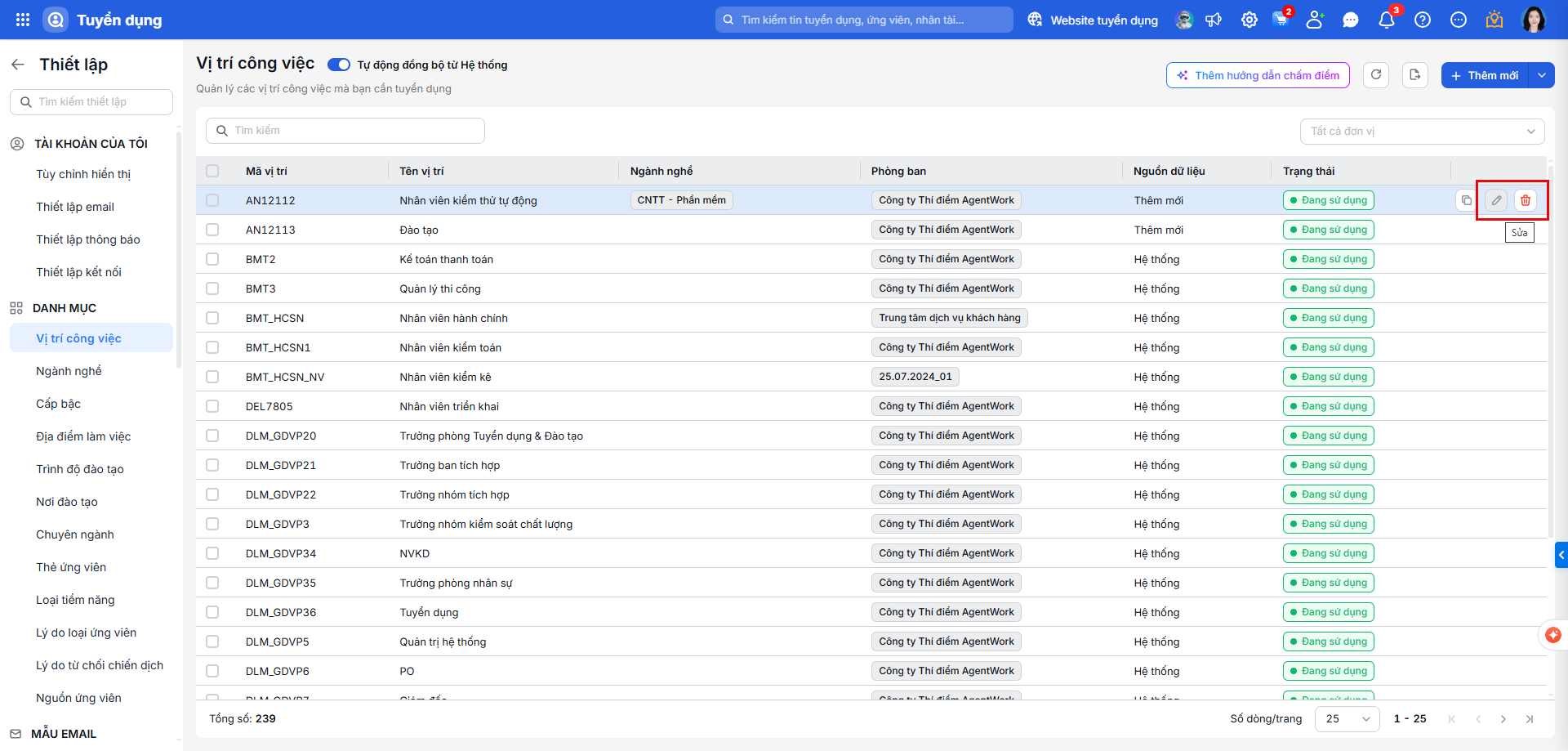The height and width of the screenshot is (751, 1568).
Task: Open 'Ngành nghề' in the sidebar
Action: (x=69, y=371)
